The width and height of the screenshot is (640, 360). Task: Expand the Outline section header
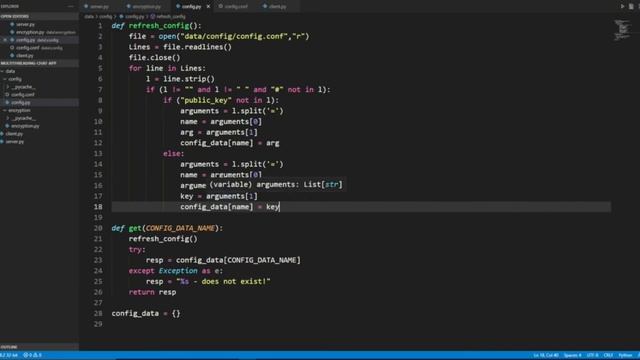[39, 347]
